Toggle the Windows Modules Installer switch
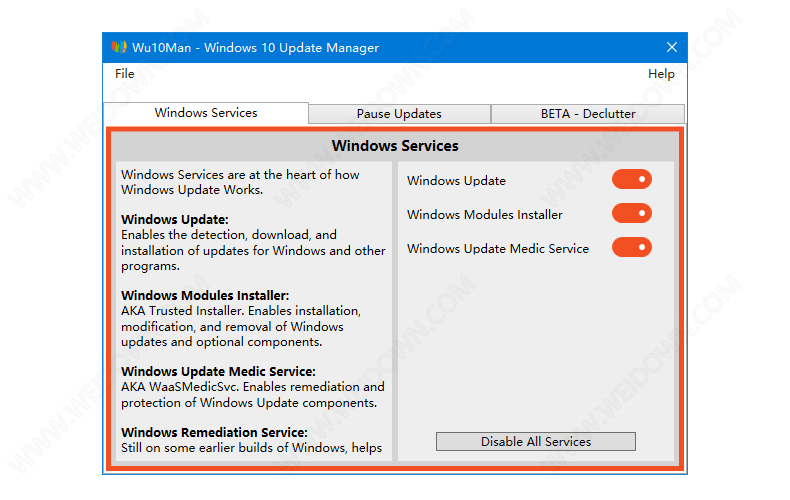This screenshot has height=500, width=790. pos(632,213)
